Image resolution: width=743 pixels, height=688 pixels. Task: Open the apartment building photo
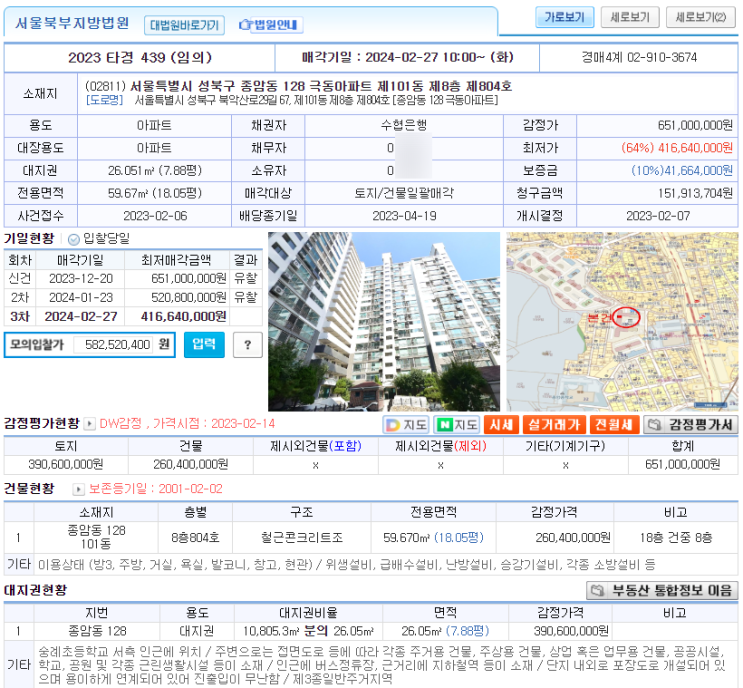(384, 321)
